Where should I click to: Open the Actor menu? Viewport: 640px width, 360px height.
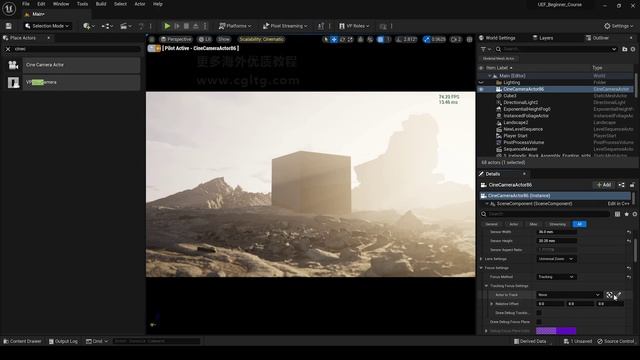tap(140, 4)
